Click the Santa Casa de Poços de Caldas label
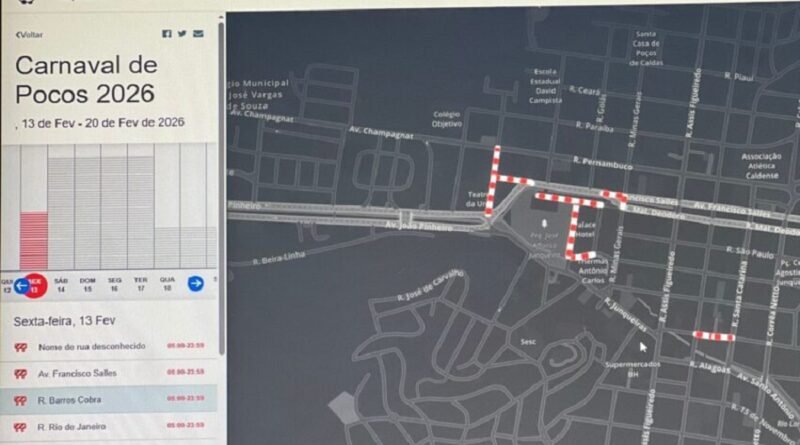The image size is (800, 445). [x=646, y=48]
